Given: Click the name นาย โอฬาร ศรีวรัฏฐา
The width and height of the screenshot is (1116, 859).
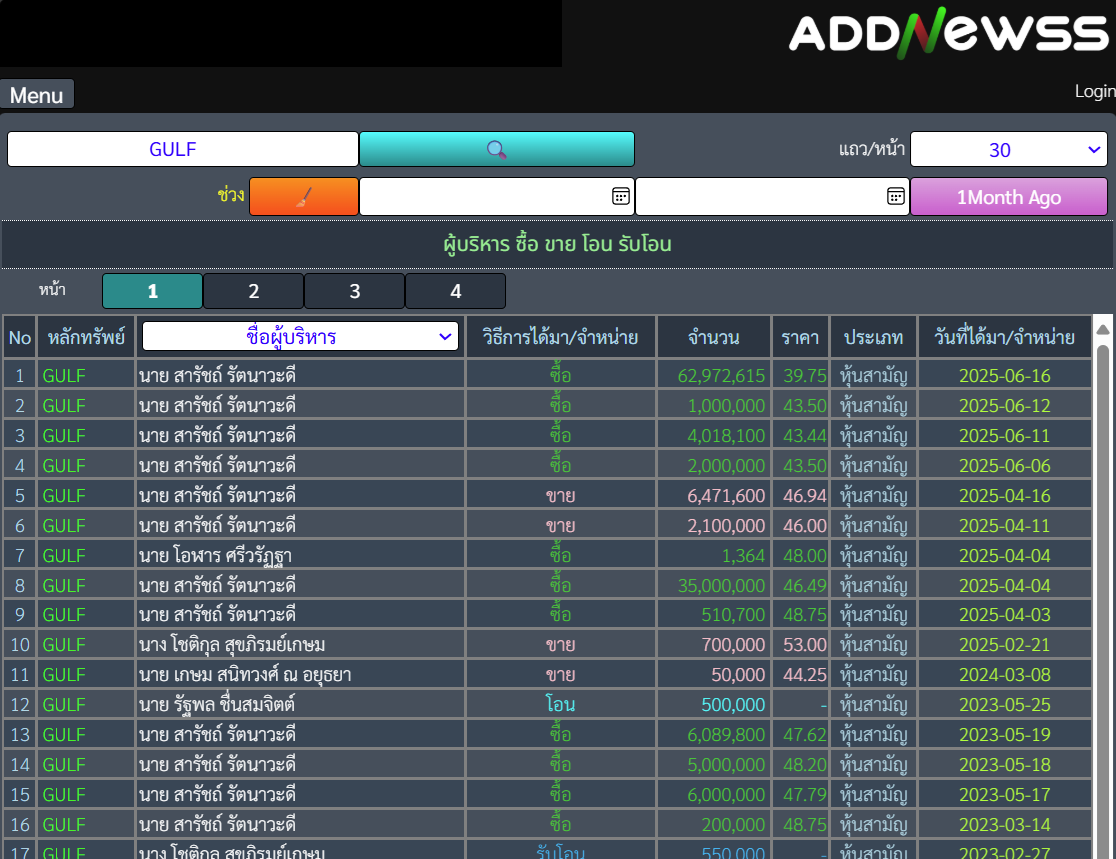Looking at the screenshot, I should (x=216, y=556).
